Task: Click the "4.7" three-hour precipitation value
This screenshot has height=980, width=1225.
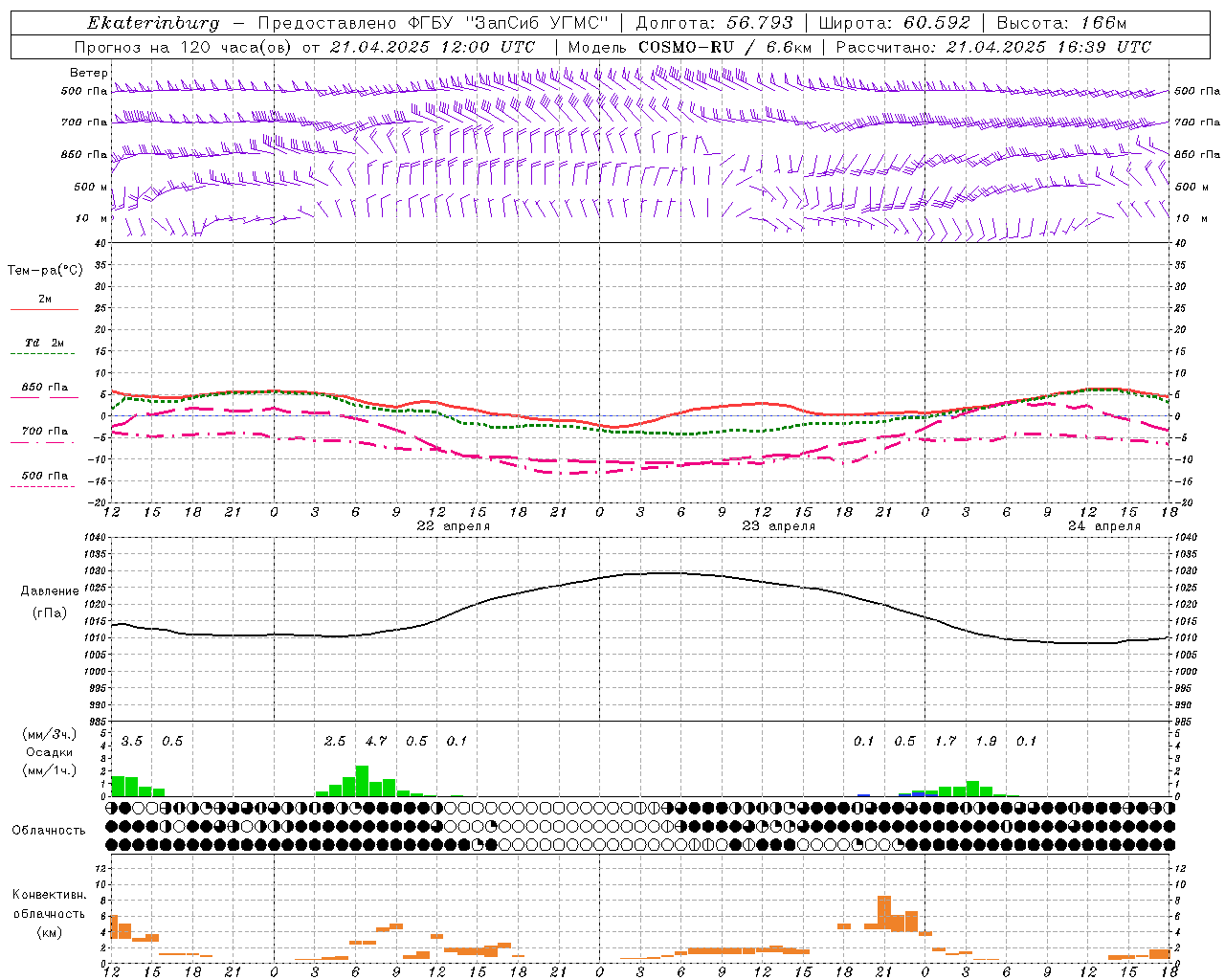Action: point(376,742)
